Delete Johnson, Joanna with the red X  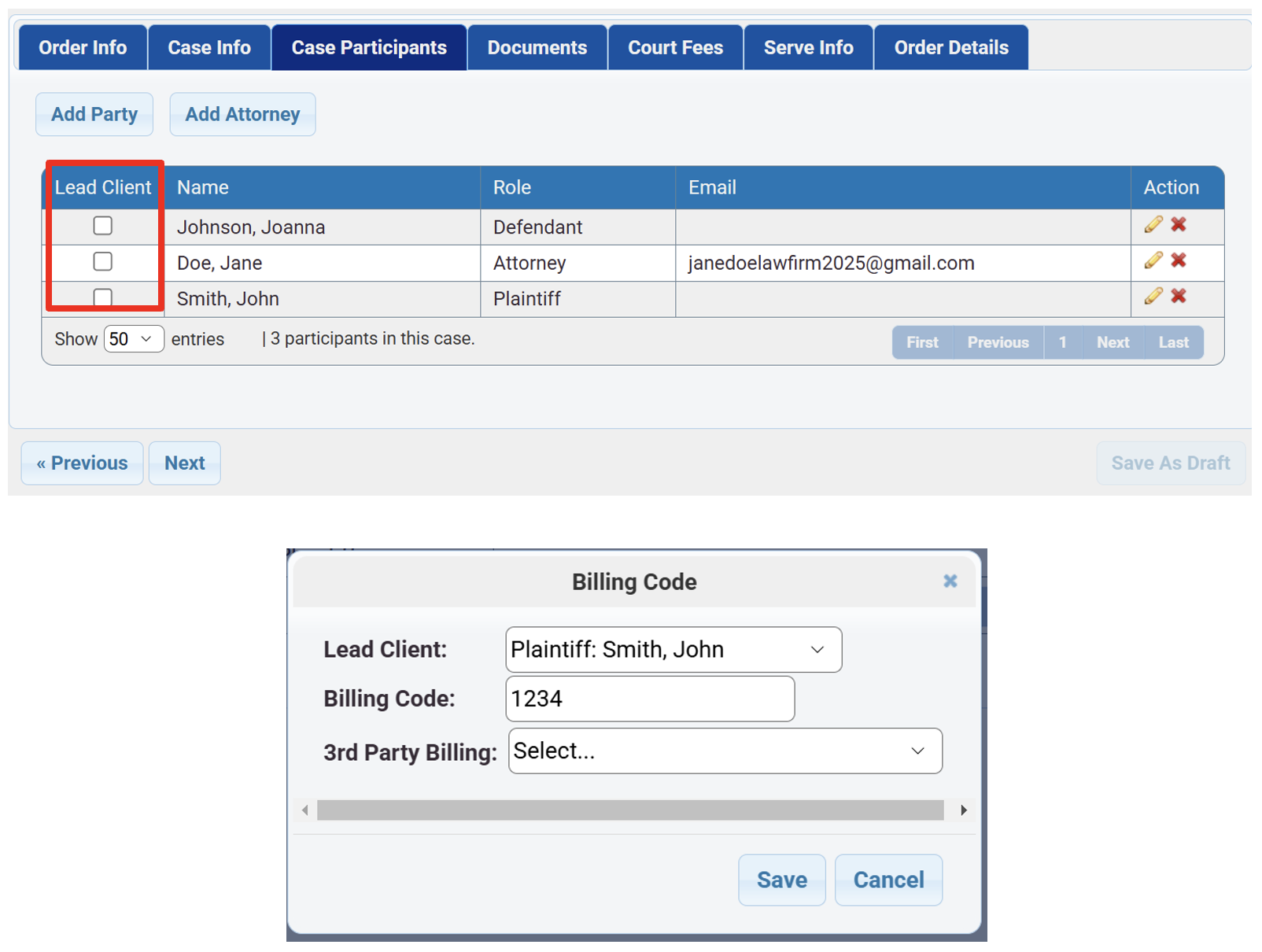(1179, 224)
